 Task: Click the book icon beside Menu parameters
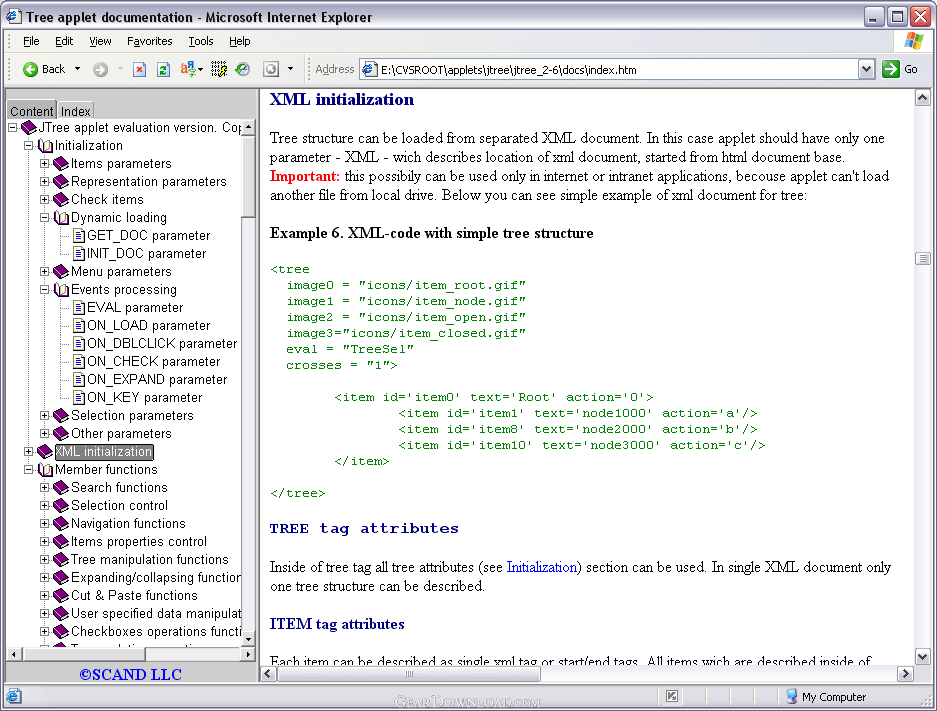[x=61, y=272]
